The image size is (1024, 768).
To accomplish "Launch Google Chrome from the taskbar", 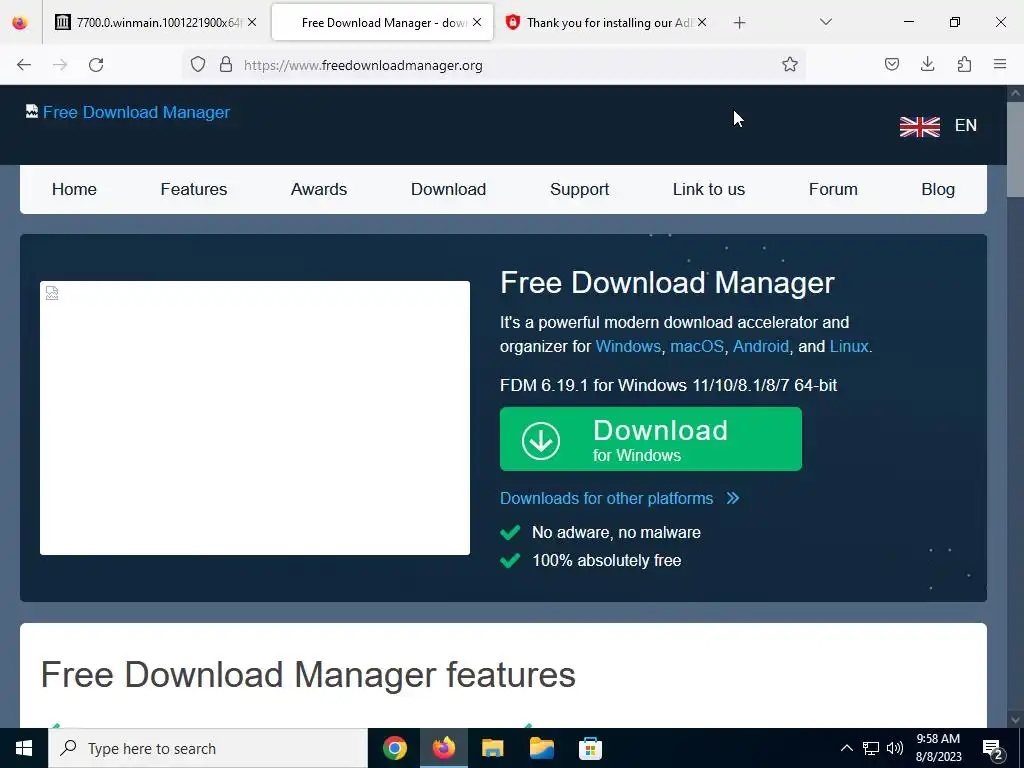I will tap(394, 748).
